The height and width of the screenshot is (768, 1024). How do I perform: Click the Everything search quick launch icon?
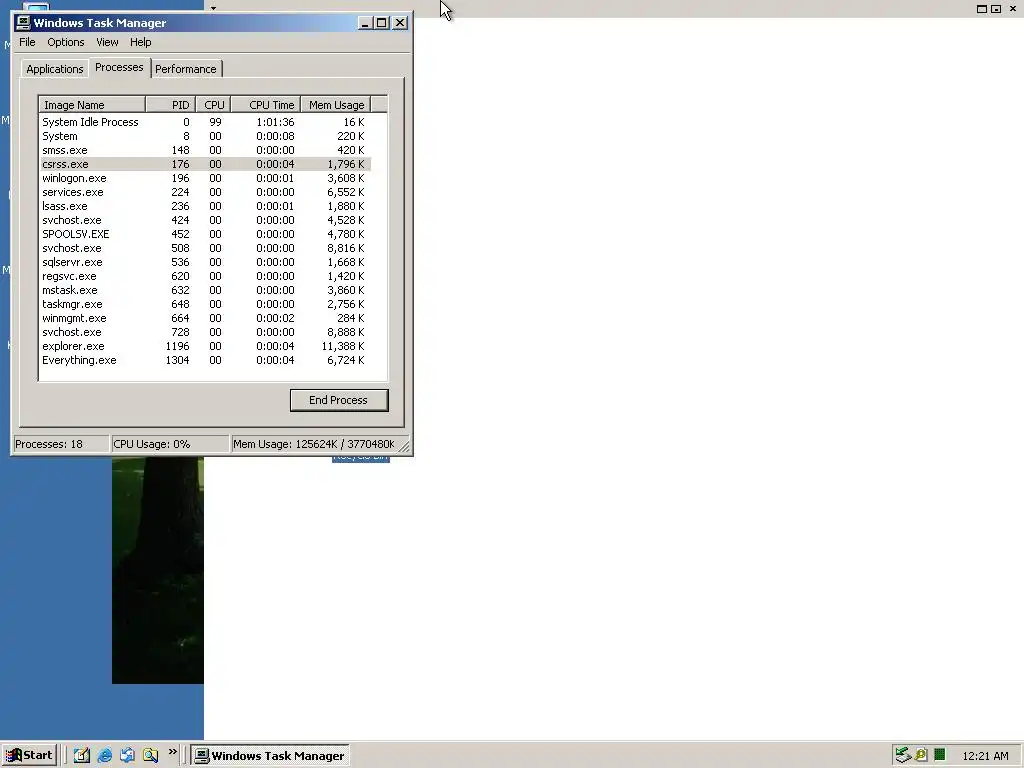coord(150,755)
